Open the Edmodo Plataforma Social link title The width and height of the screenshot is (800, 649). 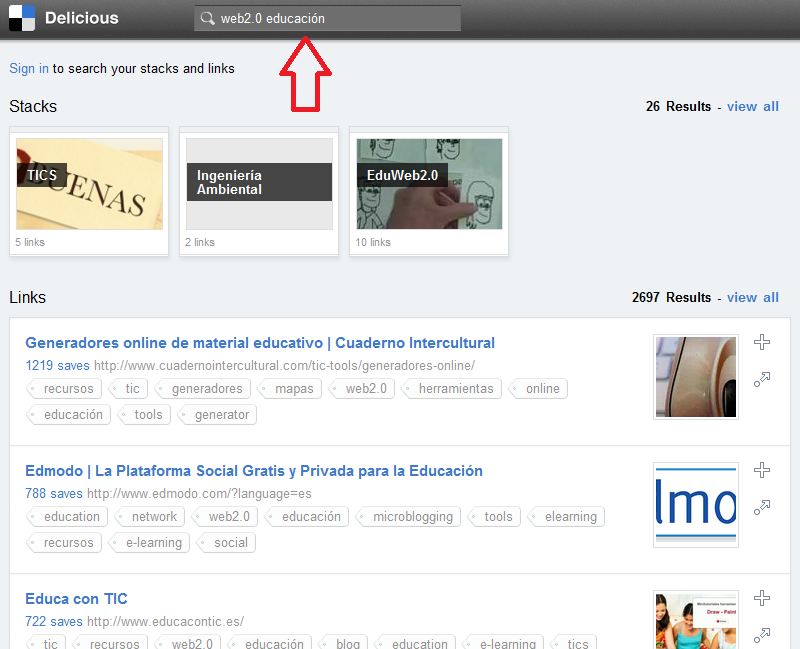tap(254, 471)
